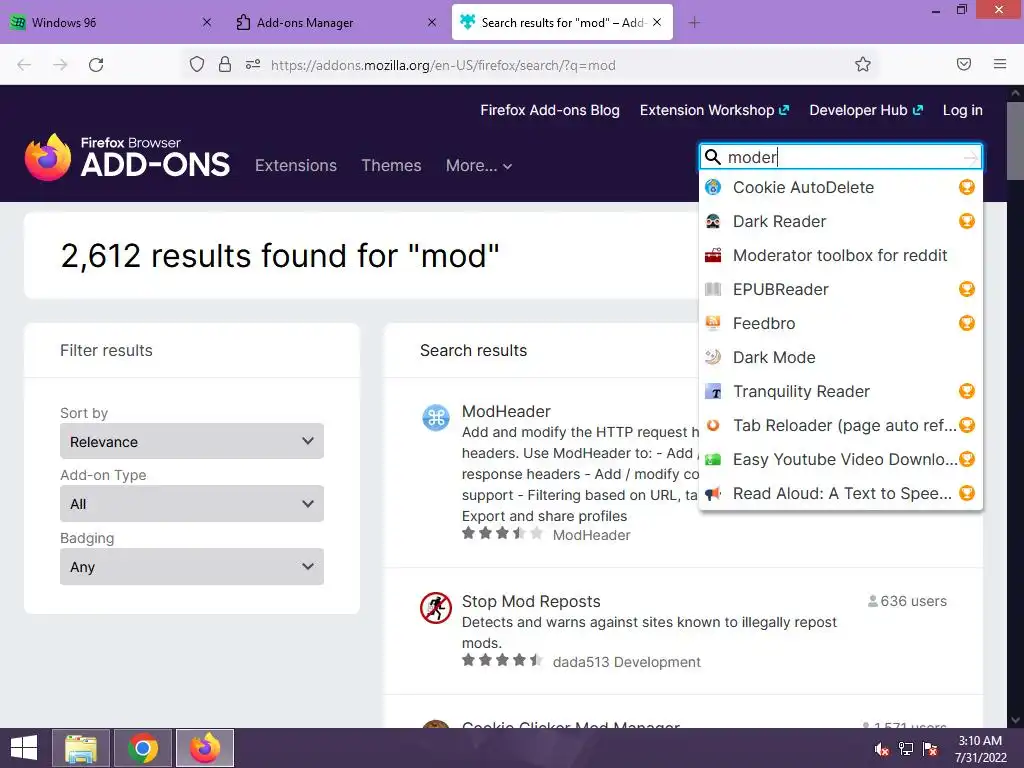The width and height of the screenshot is (1024, 768).
Task: Open Extension Workshop link
Action: click(x=714, y=110)
